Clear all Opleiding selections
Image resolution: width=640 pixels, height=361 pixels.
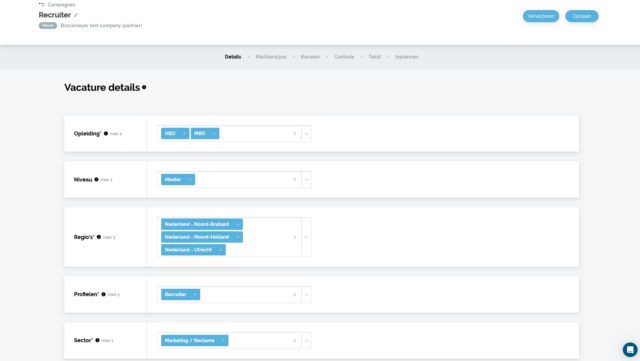tap(295, 134)
